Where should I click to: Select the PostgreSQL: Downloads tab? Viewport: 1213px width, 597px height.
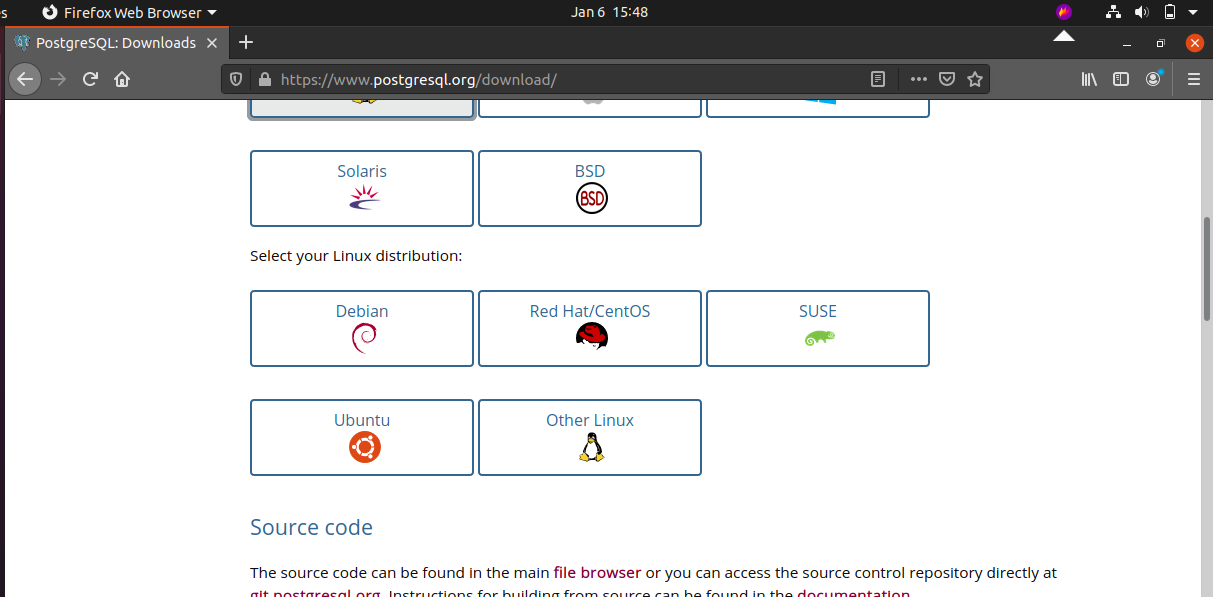115,43
